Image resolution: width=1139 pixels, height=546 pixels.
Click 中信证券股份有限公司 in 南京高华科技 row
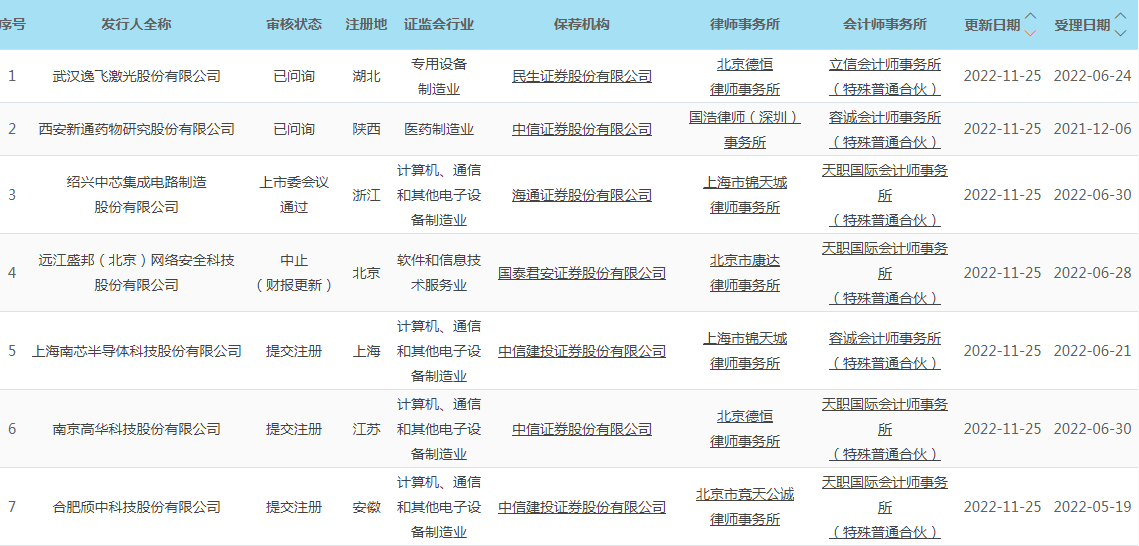tap(582, 429)
